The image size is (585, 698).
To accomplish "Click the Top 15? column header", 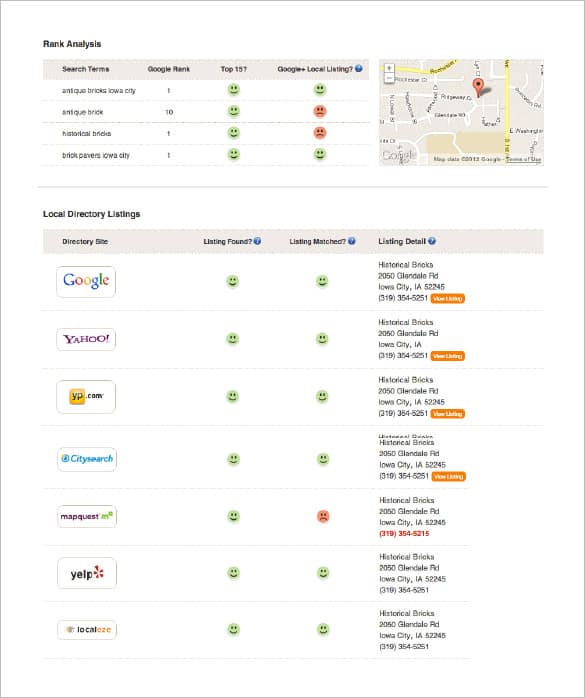I will coord(234,69).
